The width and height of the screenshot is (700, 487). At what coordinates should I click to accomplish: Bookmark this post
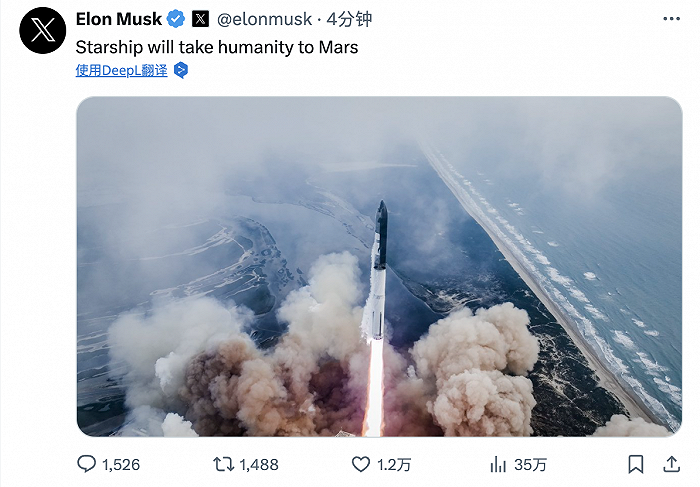(636, 464)
